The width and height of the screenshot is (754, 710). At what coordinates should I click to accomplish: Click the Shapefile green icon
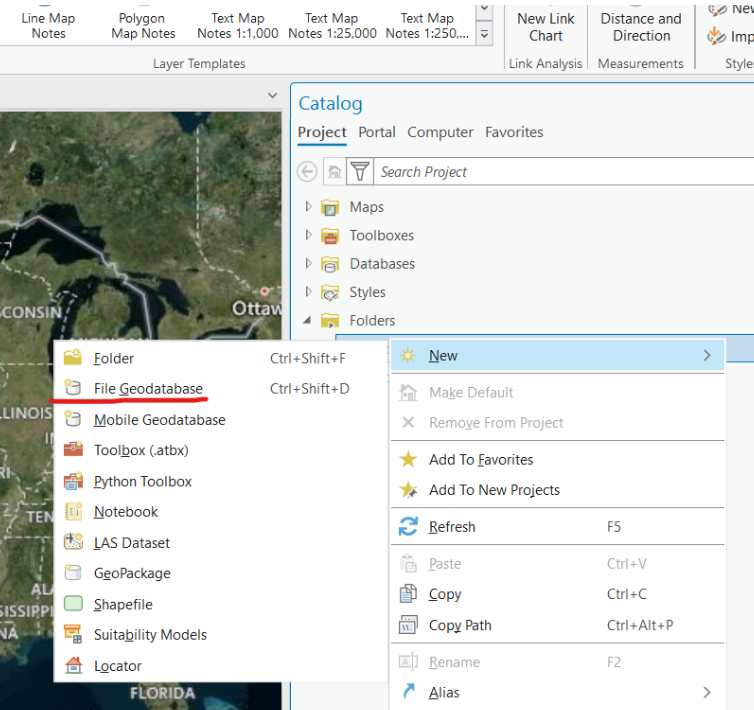[73, 603]
